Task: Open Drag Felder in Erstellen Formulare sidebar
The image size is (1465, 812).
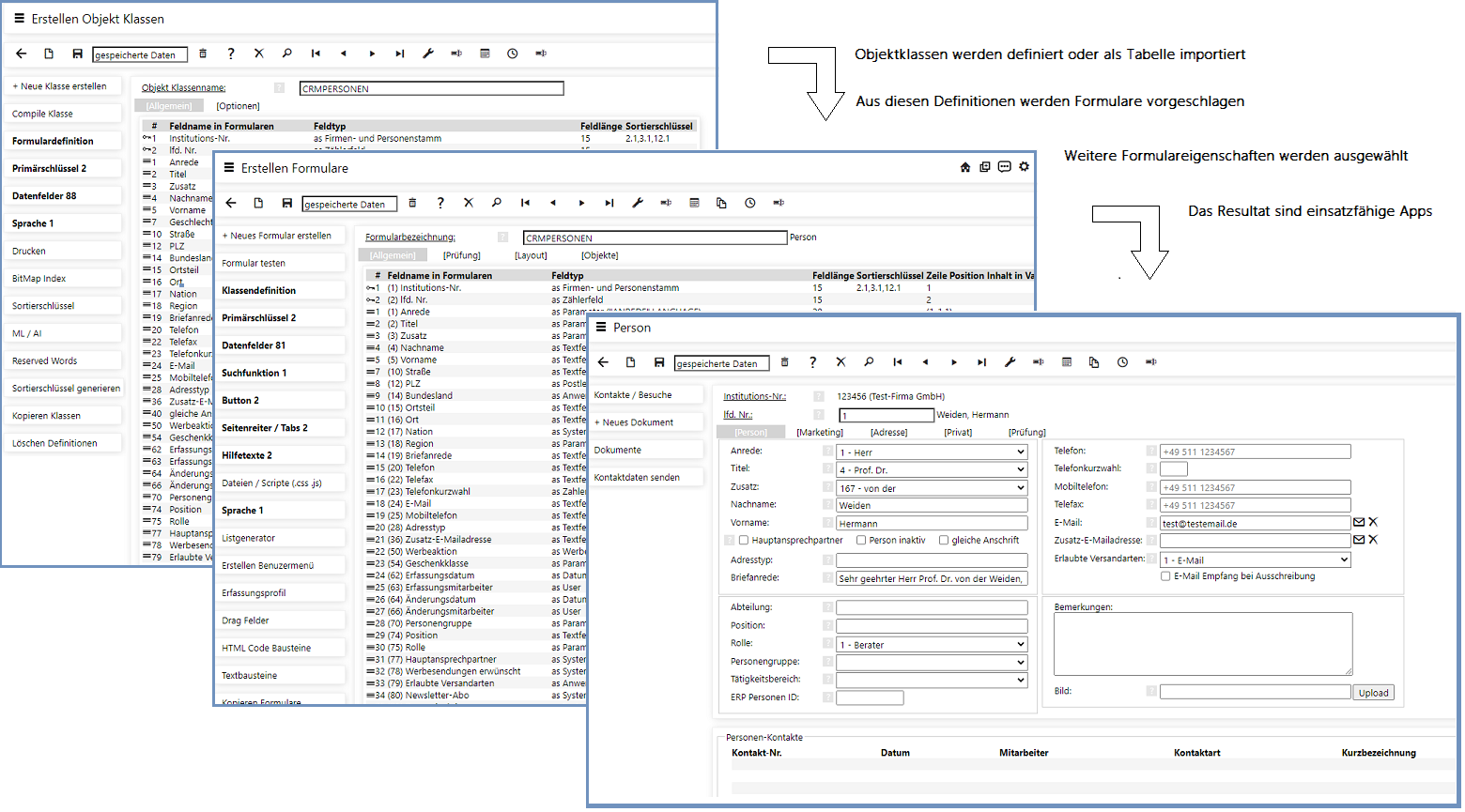Action: (282, 620)
